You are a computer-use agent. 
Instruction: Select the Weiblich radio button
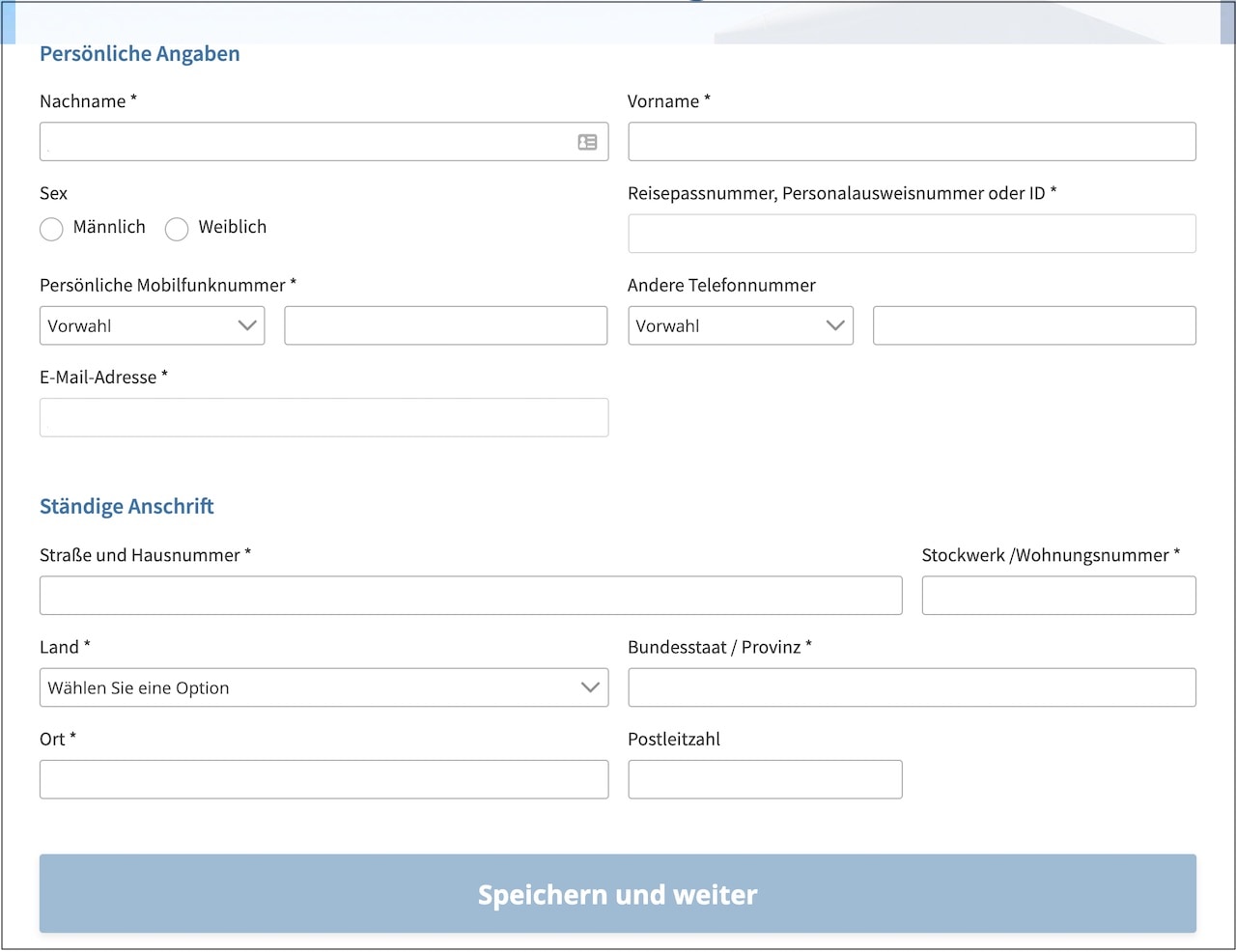[x=177, y=229]
